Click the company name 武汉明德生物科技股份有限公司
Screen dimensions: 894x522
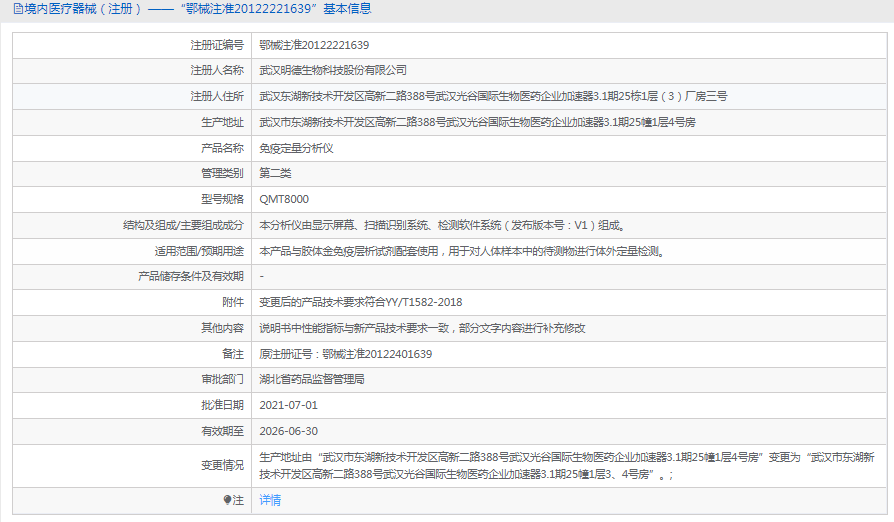coord(333,71)
